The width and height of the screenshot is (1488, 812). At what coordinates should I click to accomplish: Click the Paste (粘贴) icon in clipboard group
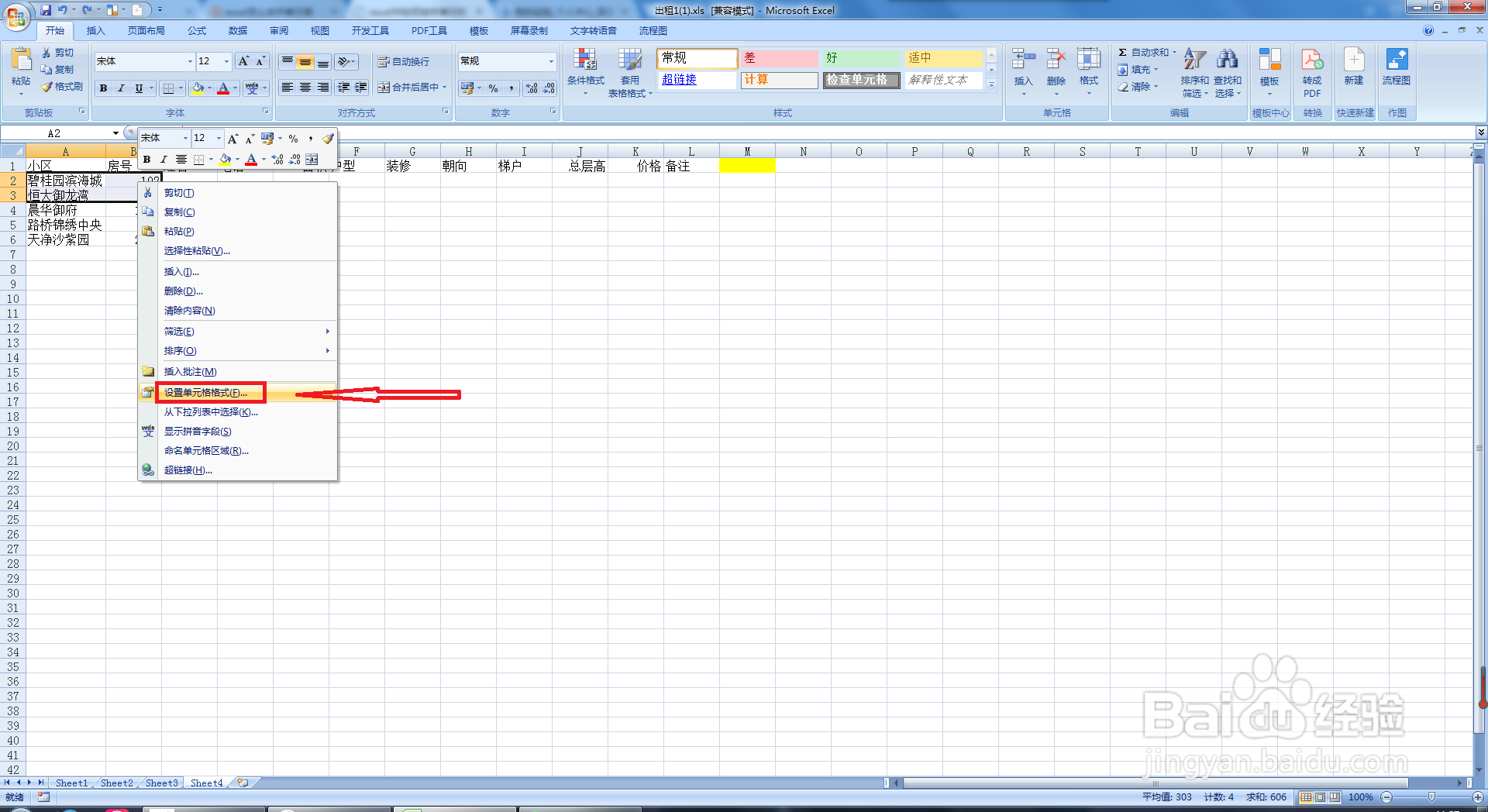(x=21, y=60)
